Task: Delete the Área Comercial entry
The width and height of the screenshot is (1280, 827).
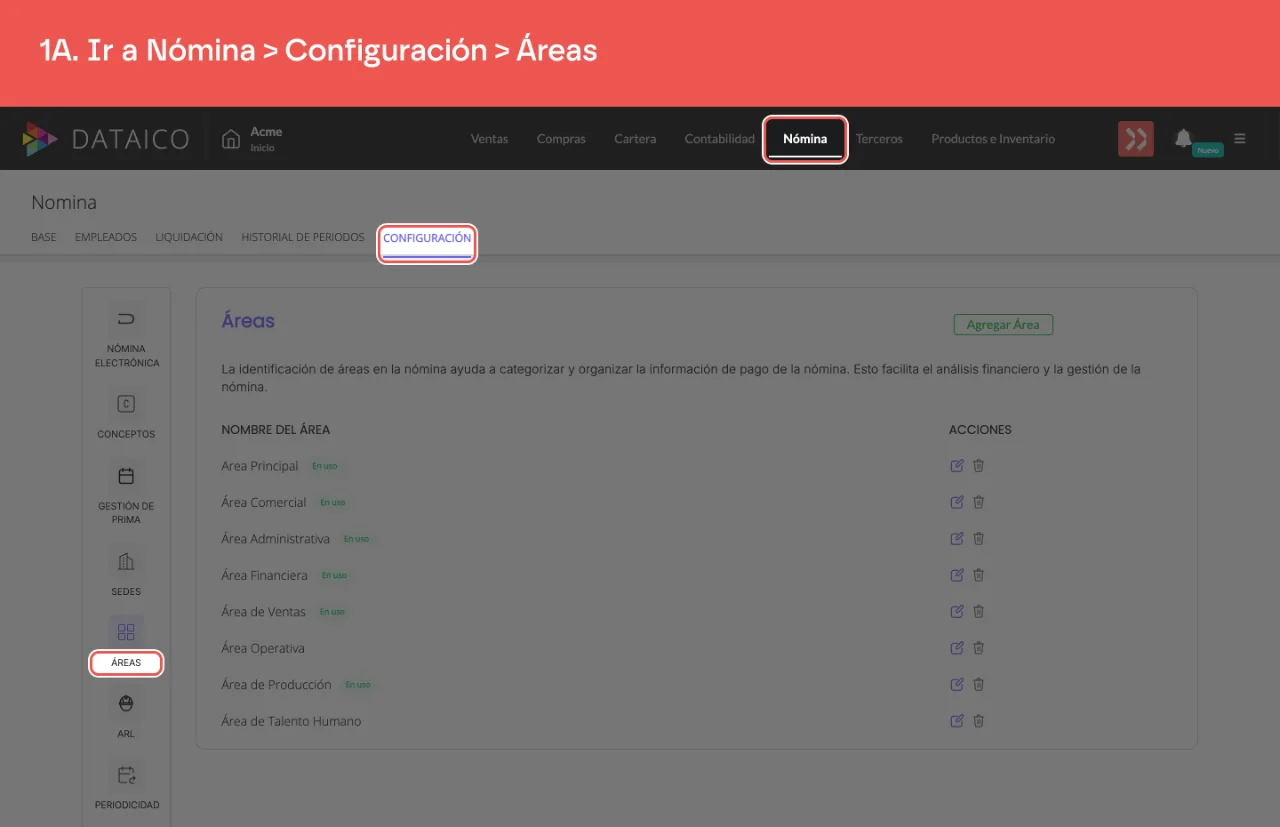Action: coord(979,502)
